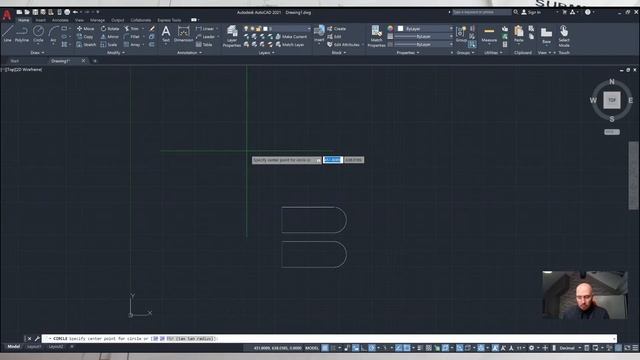Click the Trim tool
This screenshot has height=360, width=640.
click(x=131, y=29)
